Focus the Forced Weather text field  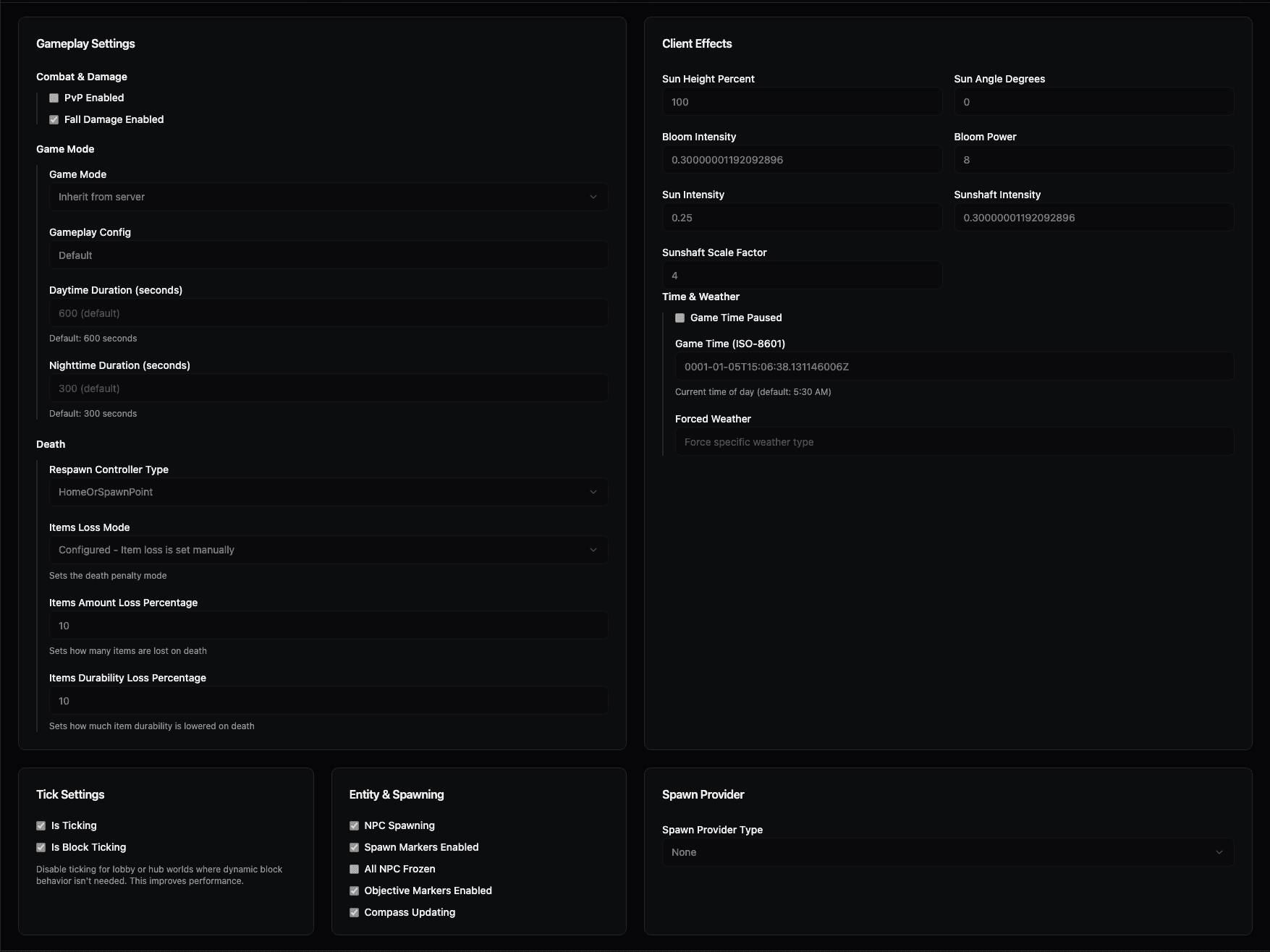tap(954, 441)
